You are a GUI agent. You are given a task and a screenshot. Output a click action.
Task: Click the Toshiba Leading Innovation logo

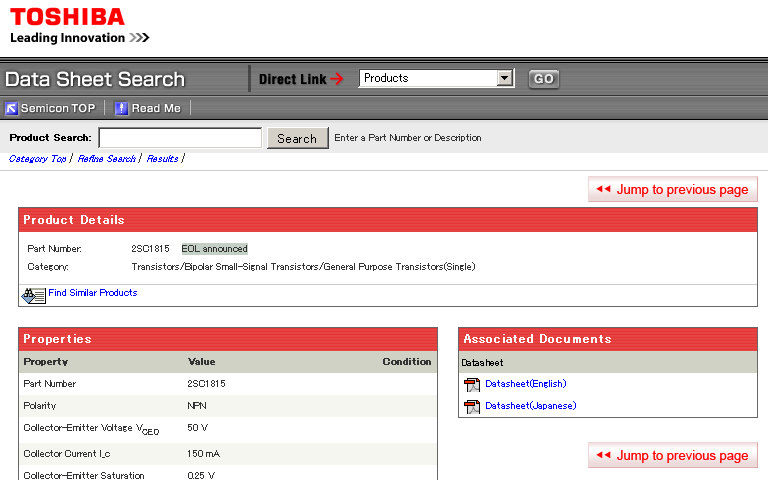pyautogui.click(x=79, y=25)
